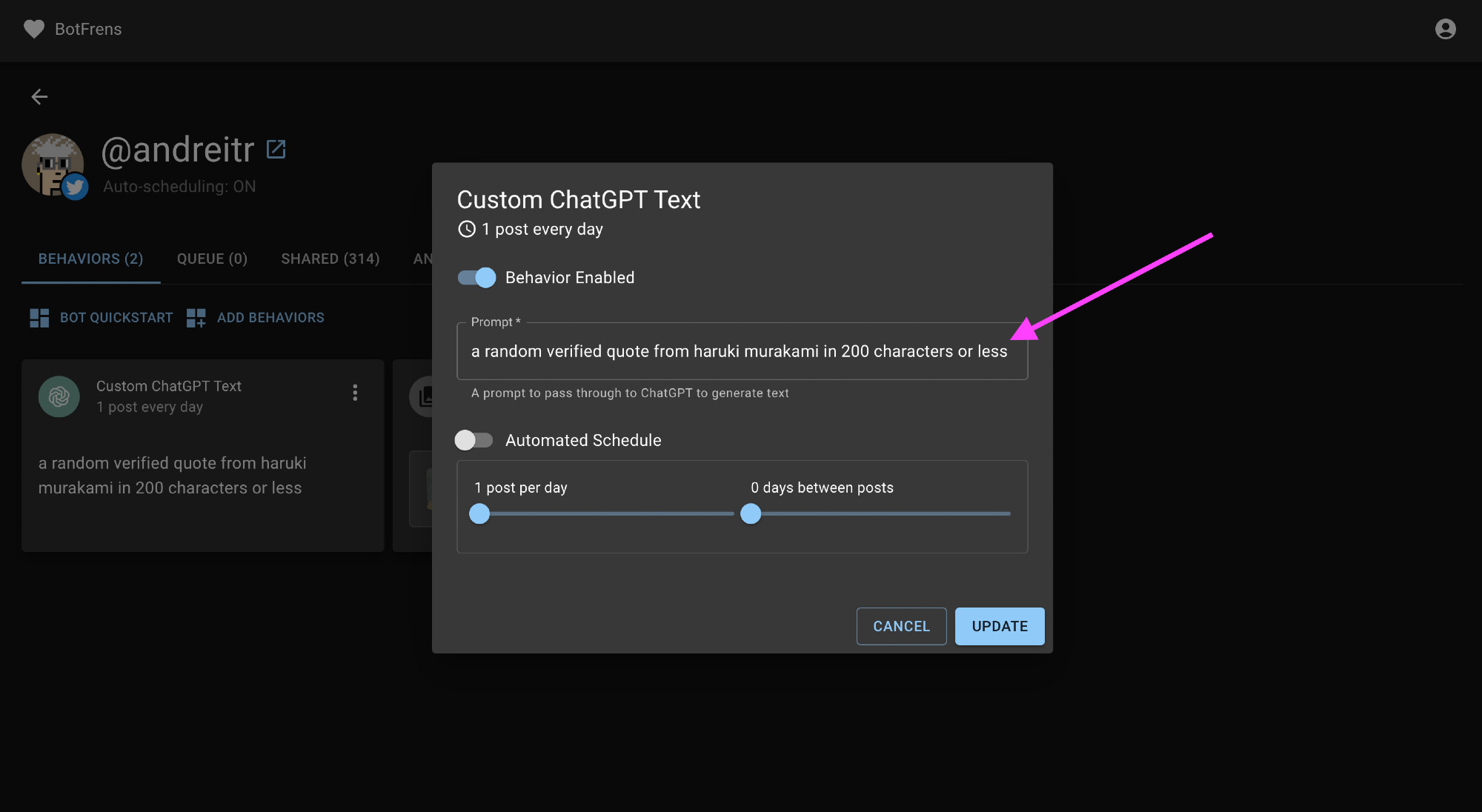Go back using the arrow icon
1482x812 pixels.
click(39, 96)
